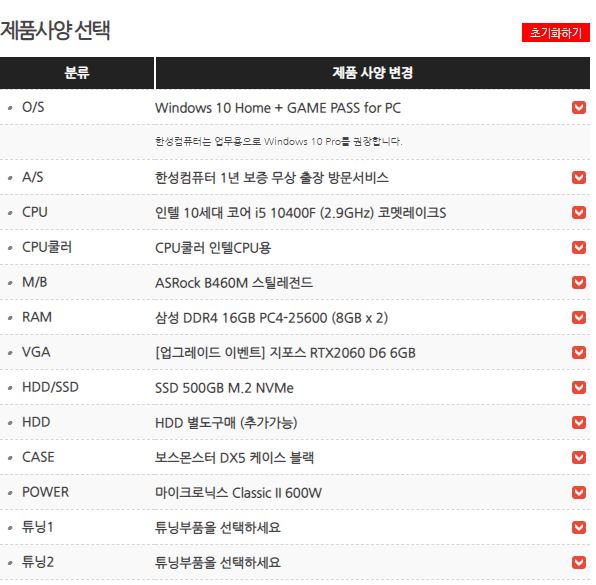
Task: Click the Windows 10 Pro recommendation note
Action: coord(279,141)
